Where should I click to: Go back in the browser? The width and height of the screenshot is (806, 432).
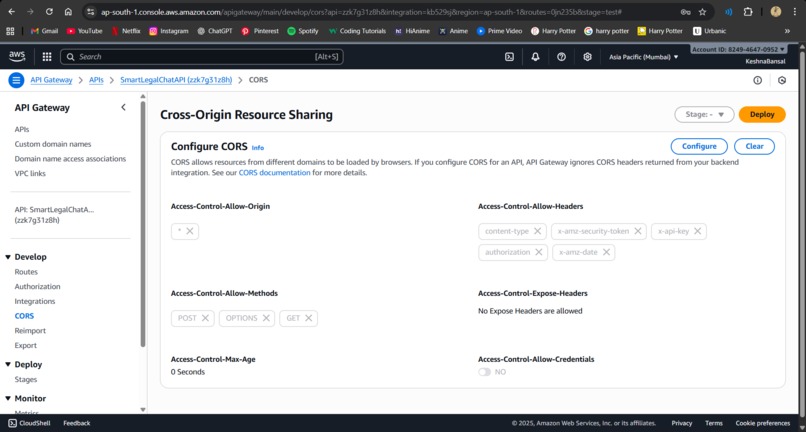point(11,11)
